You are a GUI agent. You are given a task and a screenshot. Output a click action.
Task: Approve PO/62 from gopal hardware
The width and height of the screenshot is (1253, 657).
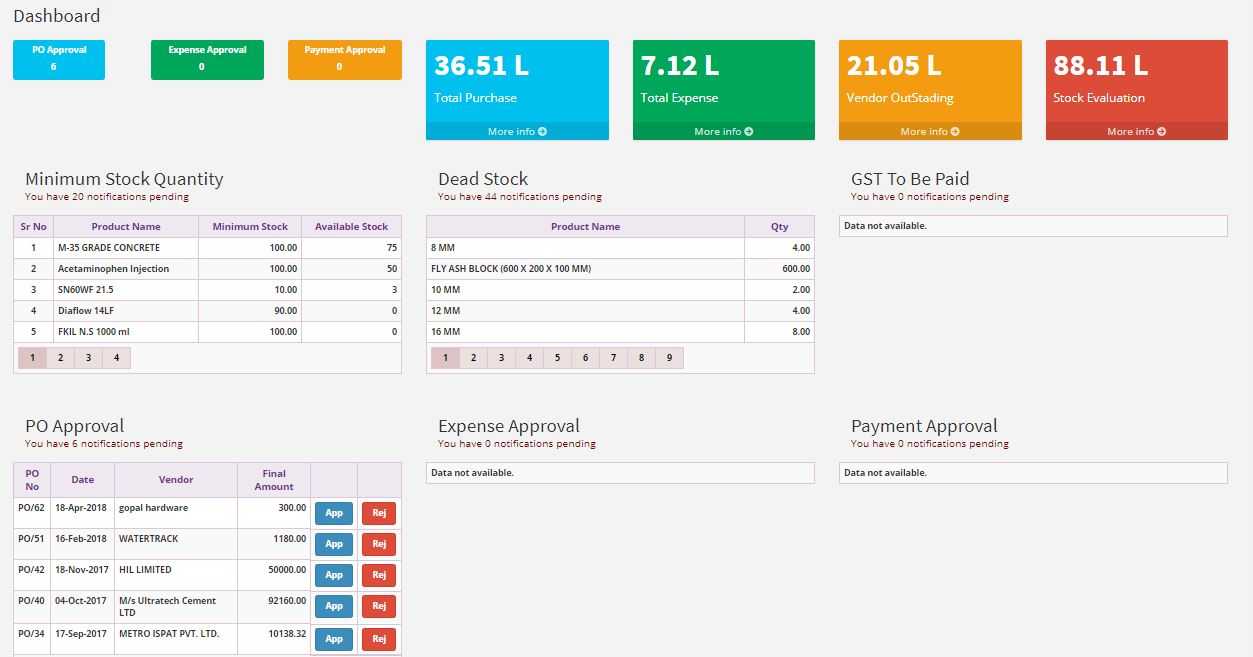tap(333, 512)
